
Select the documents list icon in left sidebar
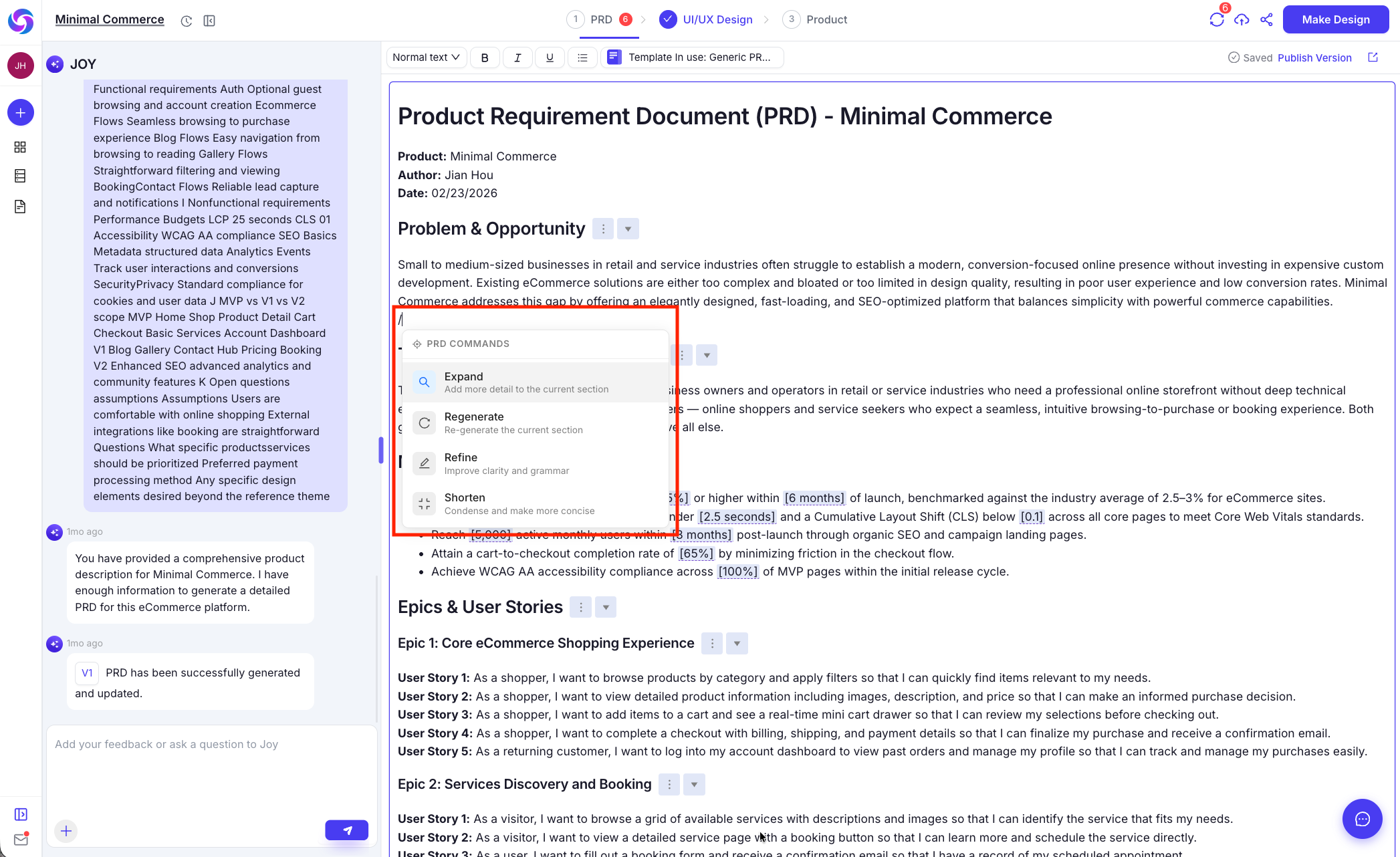[20, 176]
